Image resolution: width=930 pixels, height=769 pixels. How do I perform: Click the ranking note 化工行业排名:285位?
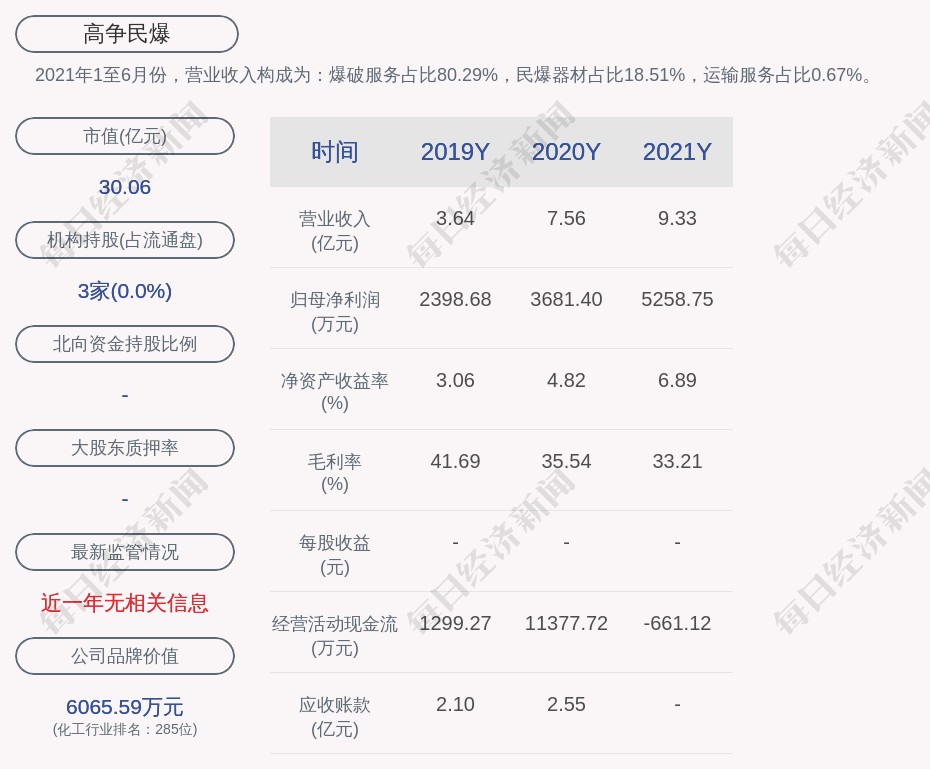(x=125, y=729)
